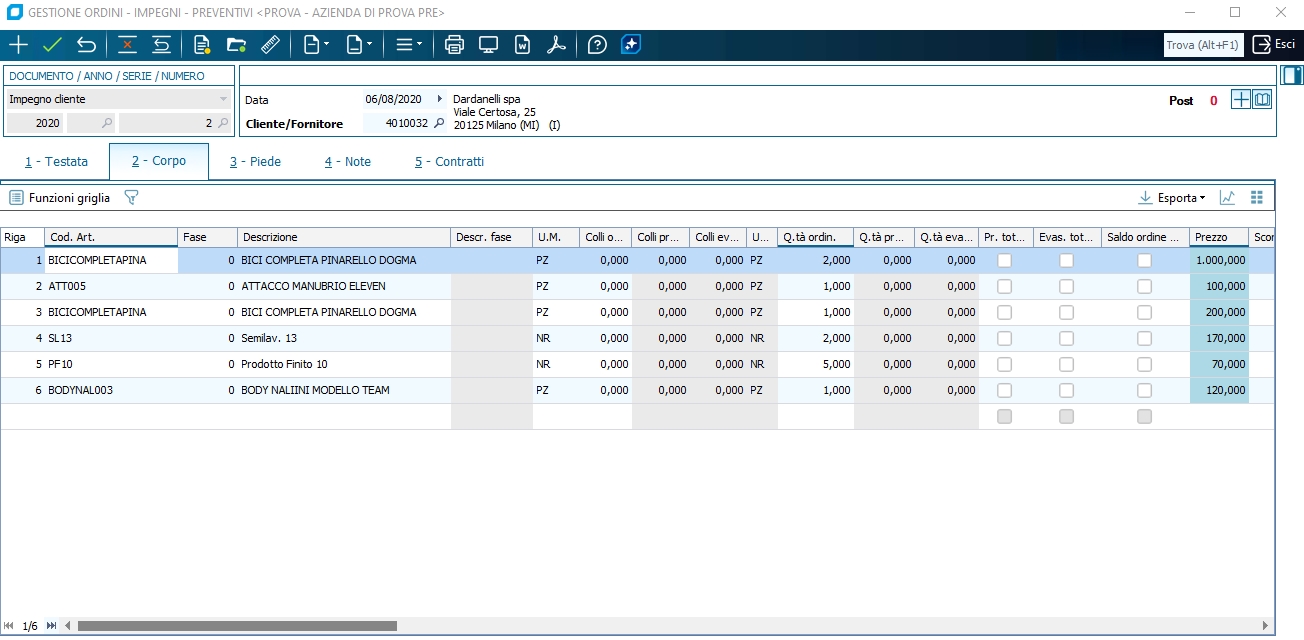Screen dimensions: 1304x640
Task: Check Pr. tot. box for row 1
Action: point(1005,260)
